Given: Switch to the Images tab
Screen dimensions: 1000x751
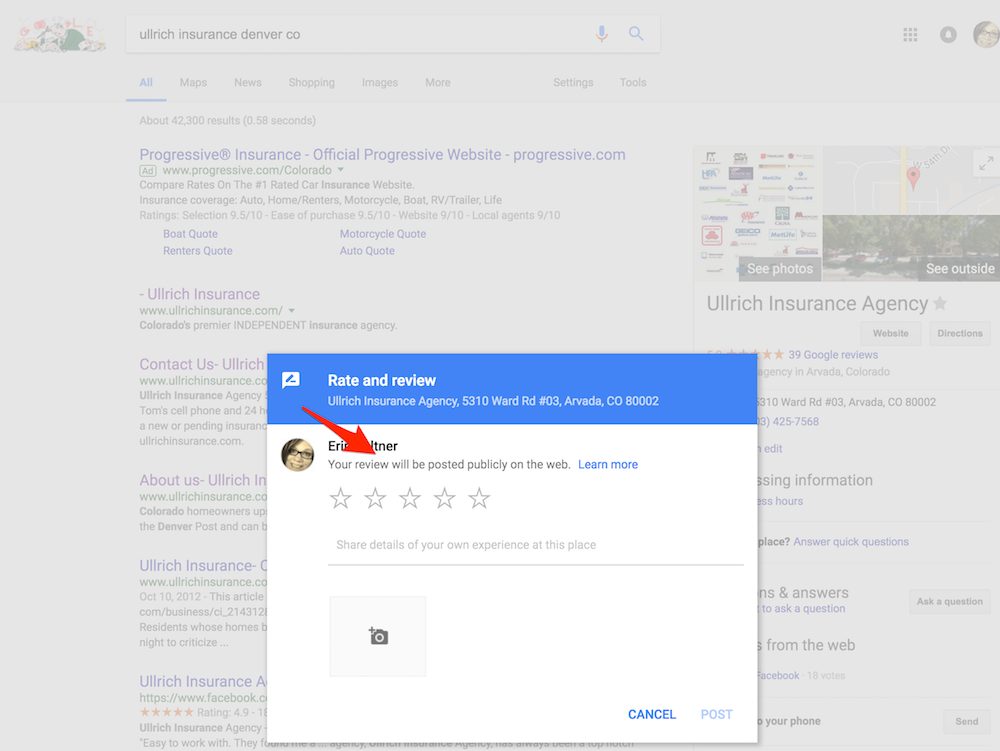Looking at the screenshot, I should pyautogui.click(x=379, y=82).
